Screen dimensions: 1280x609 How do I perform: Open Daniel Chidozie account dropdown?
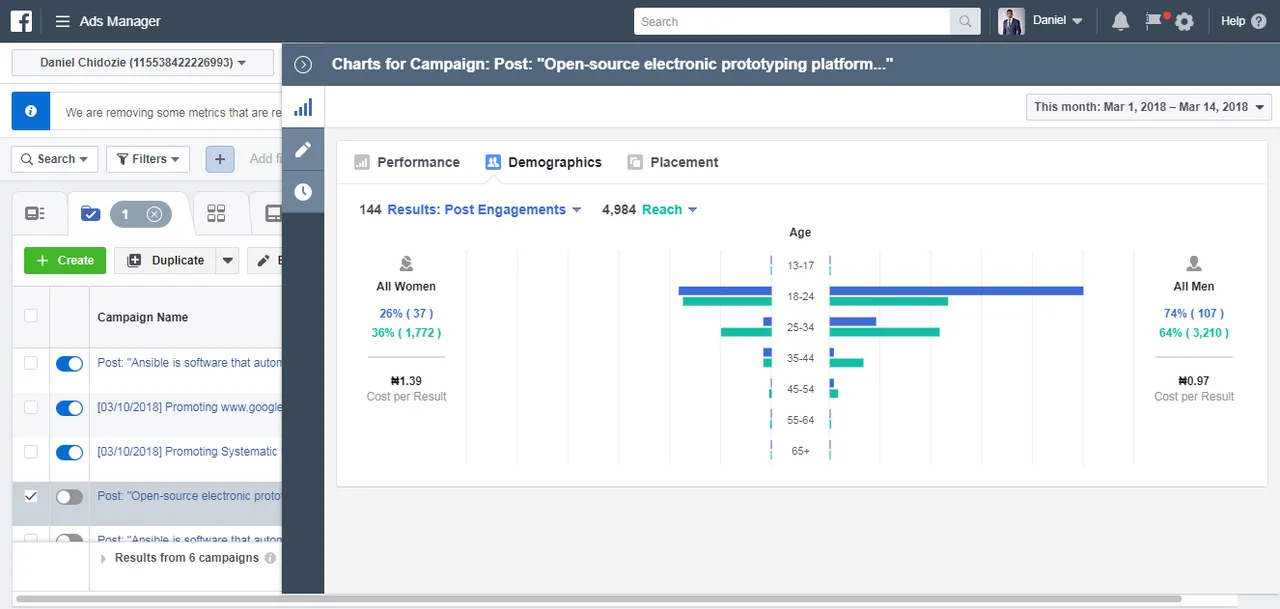pos(143,63)
